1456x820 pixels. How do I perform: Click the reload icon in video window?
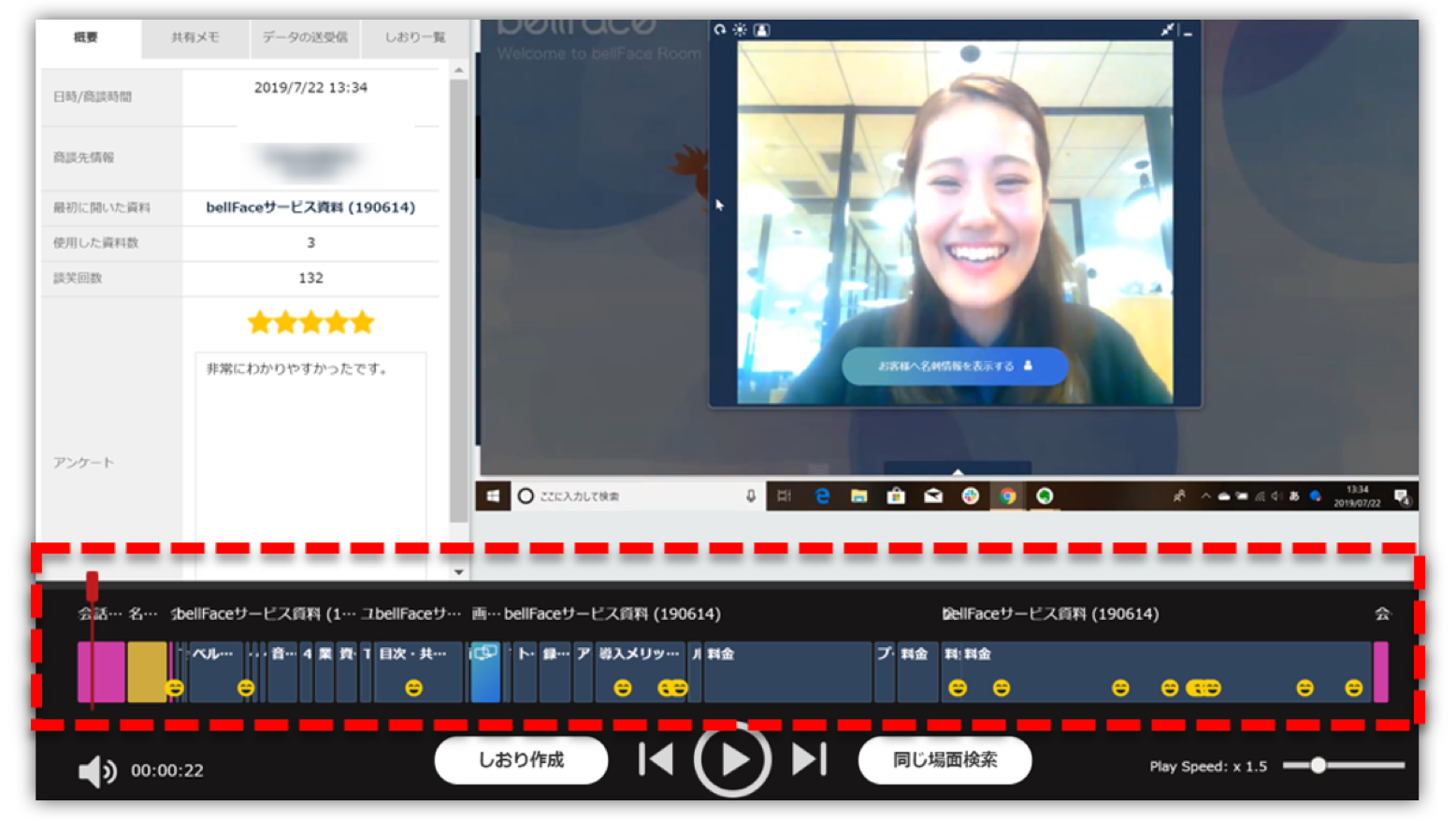(719, 30)
